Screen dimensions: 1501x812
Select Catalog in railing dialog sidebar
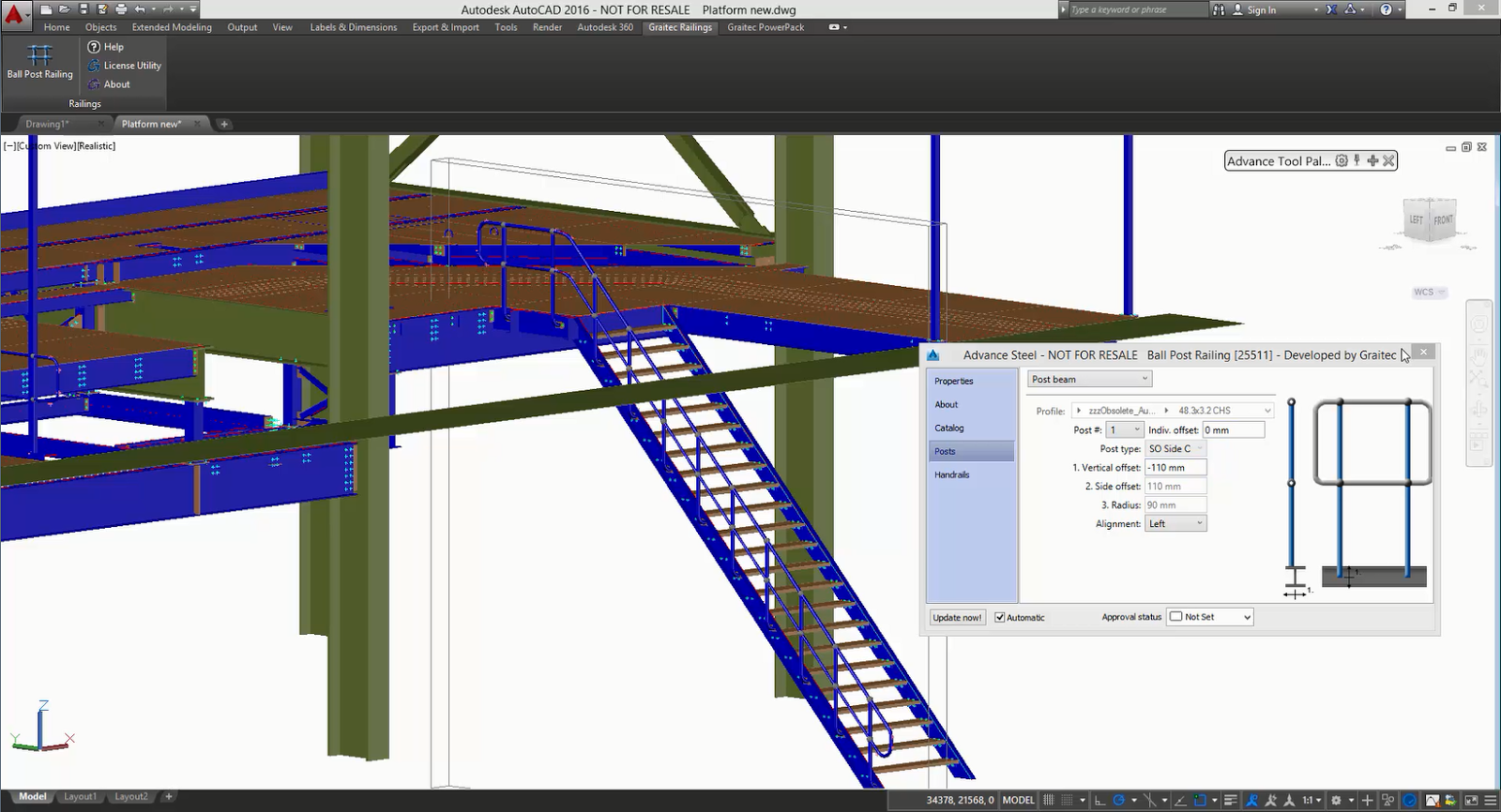pos(971,428)
